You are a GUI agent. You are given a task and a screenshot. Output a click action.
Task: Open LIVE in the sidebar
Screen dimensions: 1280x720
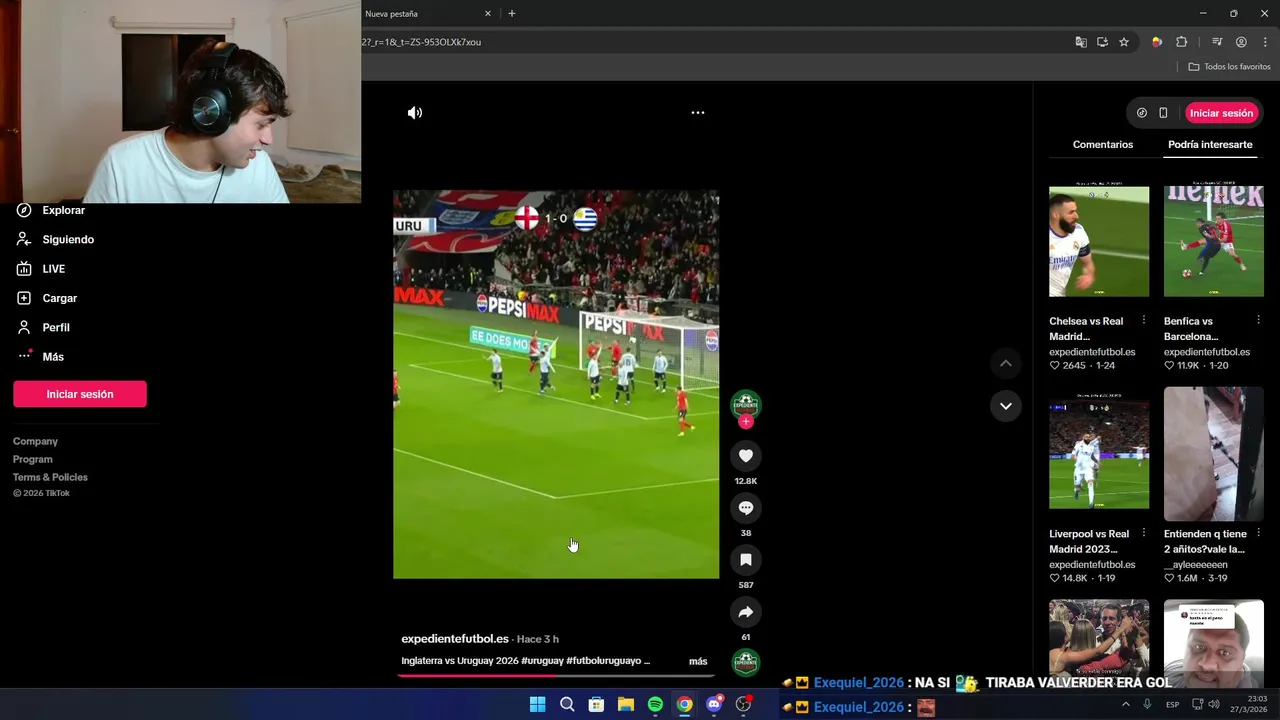pos(41,269)
